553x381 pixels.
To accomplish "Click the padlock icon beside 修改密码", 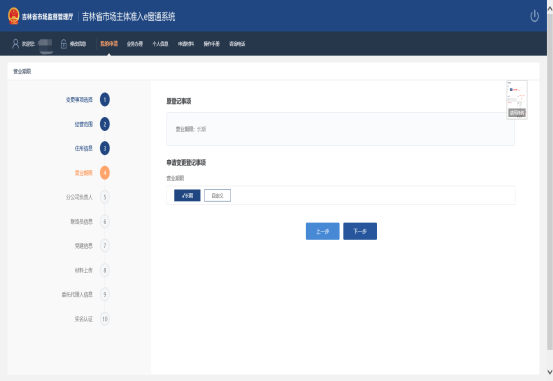I will pyautogui.click(x=64, y=44).
